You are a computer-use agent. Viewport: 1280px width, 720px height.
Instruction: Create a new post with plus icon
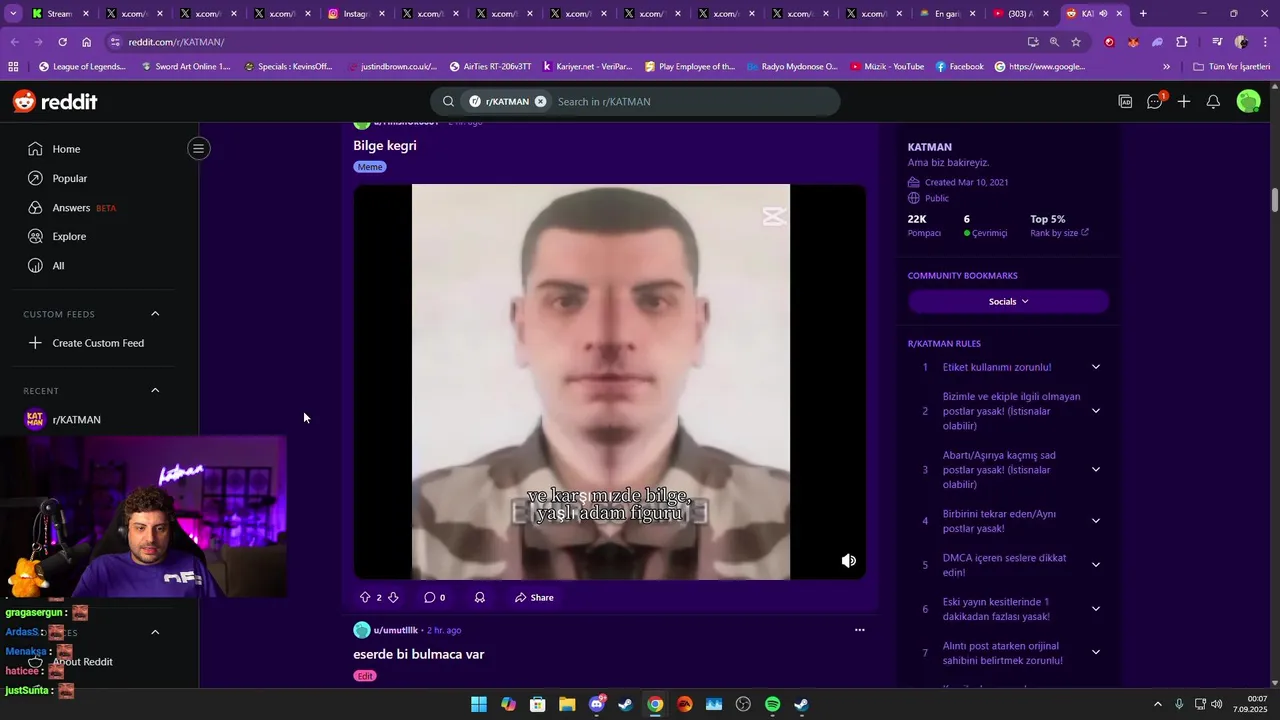coord(1184,101)
